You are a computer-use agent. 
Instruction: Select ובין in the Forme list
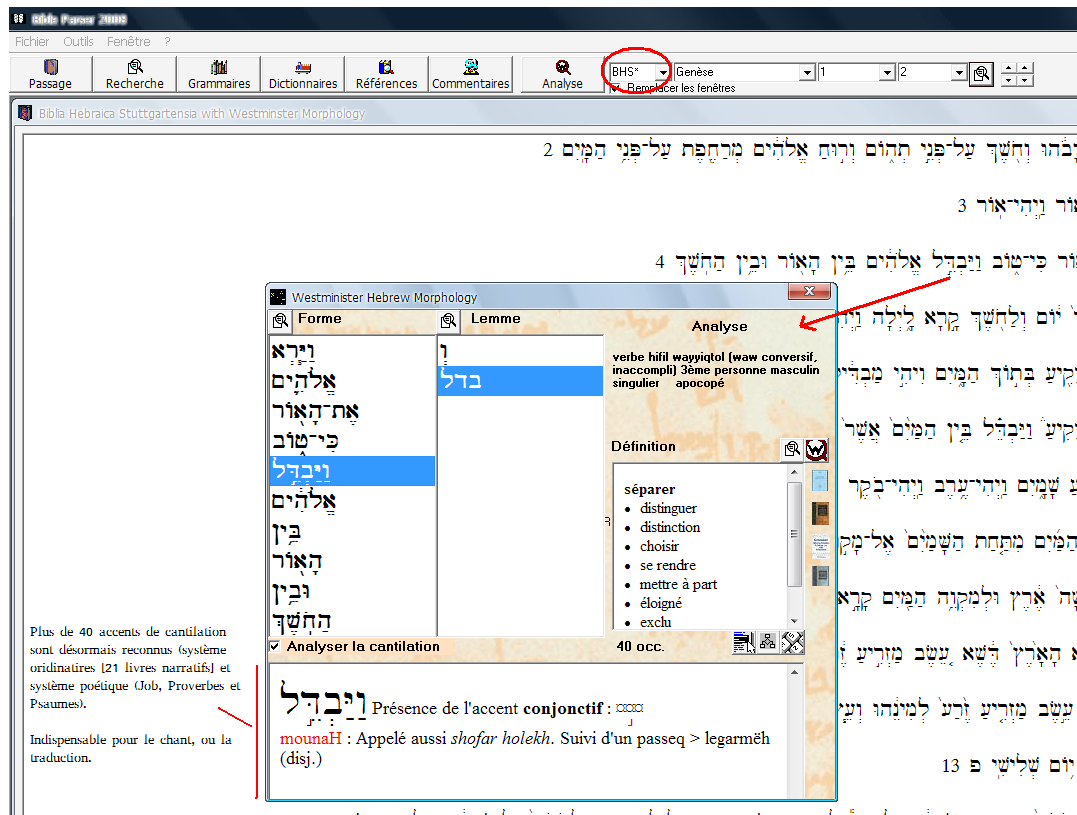pyautogui.click(x=352, y=591)
